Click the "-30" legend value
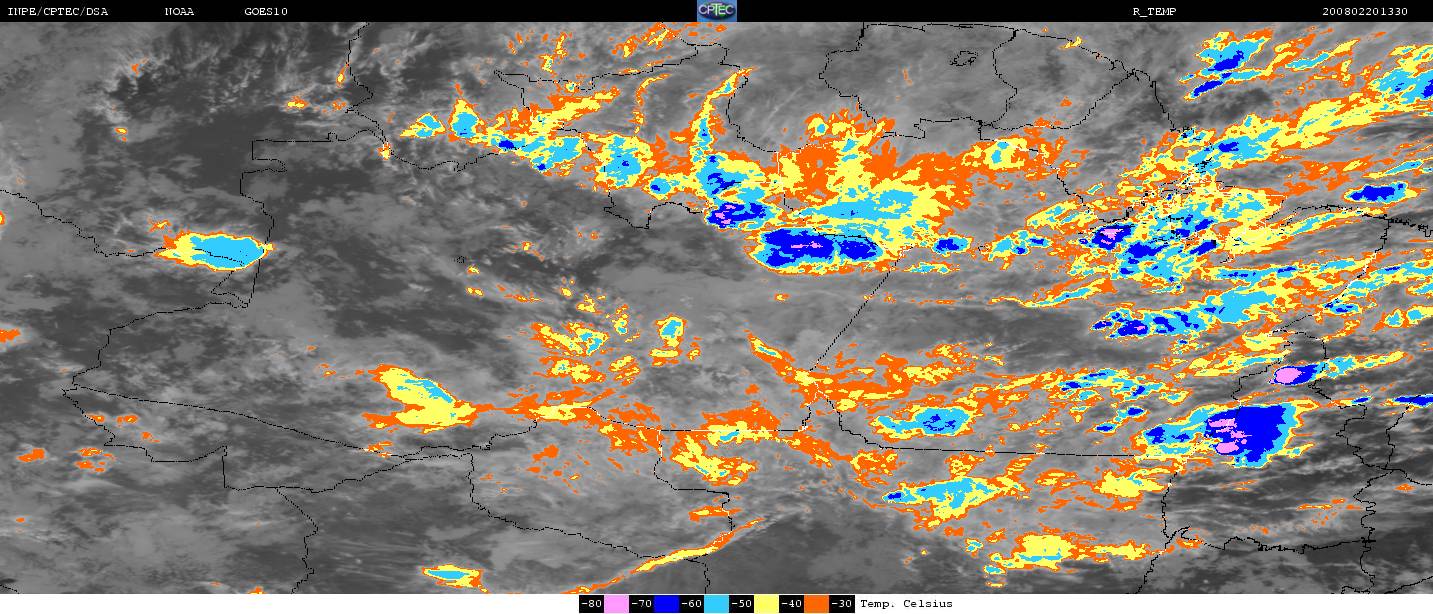Viewport: 1433px width, 614px height. 841,604
